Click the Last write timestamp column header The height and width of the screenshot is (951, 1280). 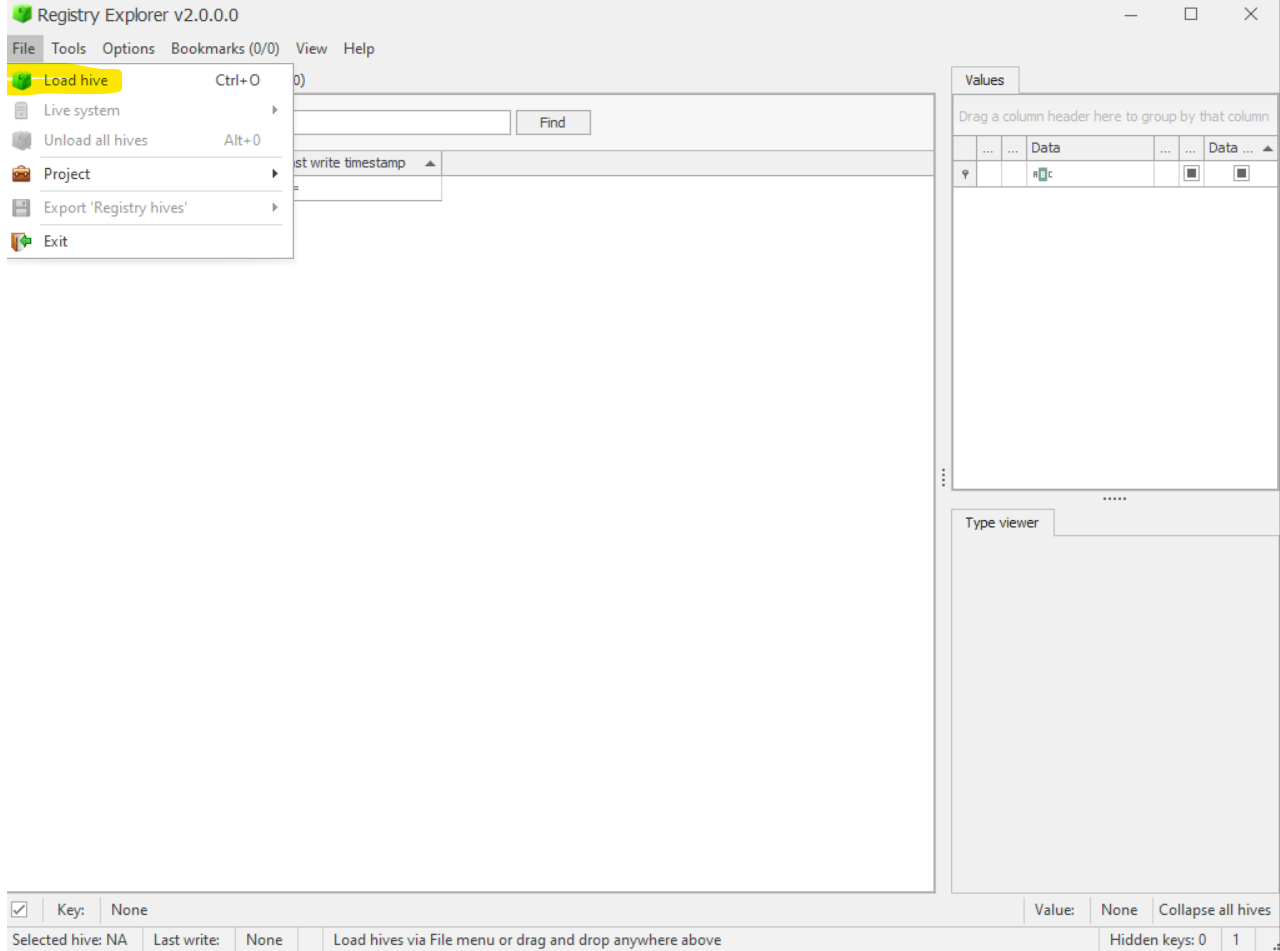(365, 163)
